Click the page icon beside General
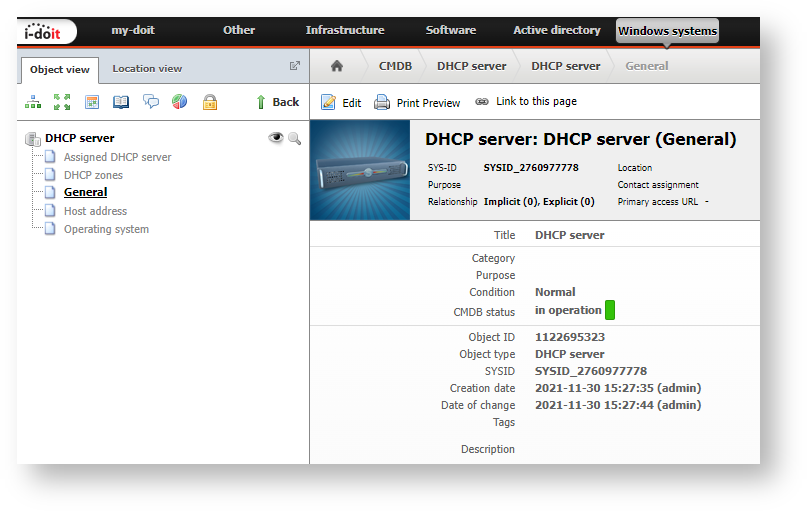Viewport: 808px width, 512px height. 50,192
